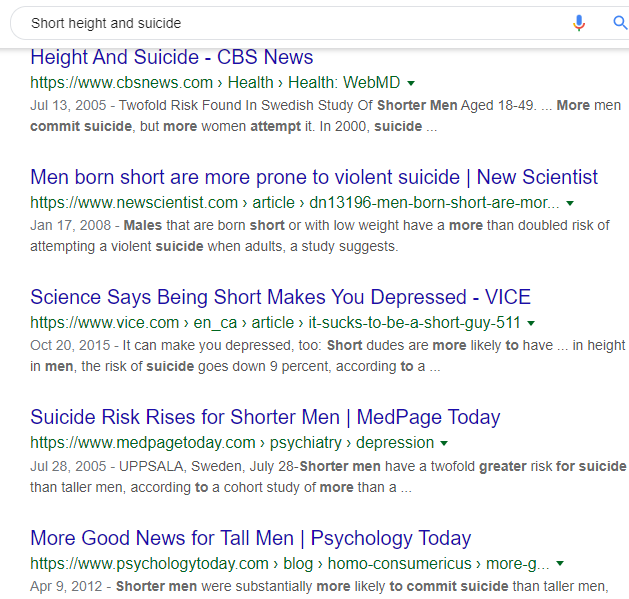The height and width of the screenshot is (599, 629).
Task: Click the green medpagetoday.com psychiatry depression URL
Action: coord(232,443)
